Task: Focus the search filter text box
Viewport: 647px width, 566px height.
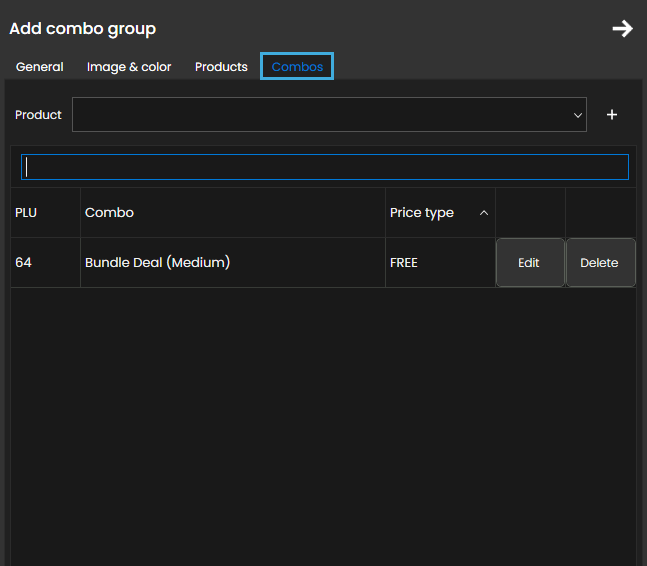Action: [325, 167]
